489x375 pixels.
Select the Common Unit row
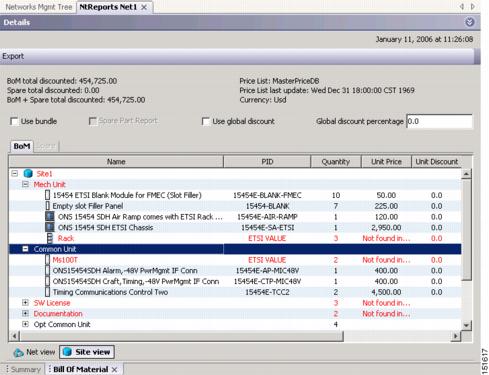[x=235, y=249]
